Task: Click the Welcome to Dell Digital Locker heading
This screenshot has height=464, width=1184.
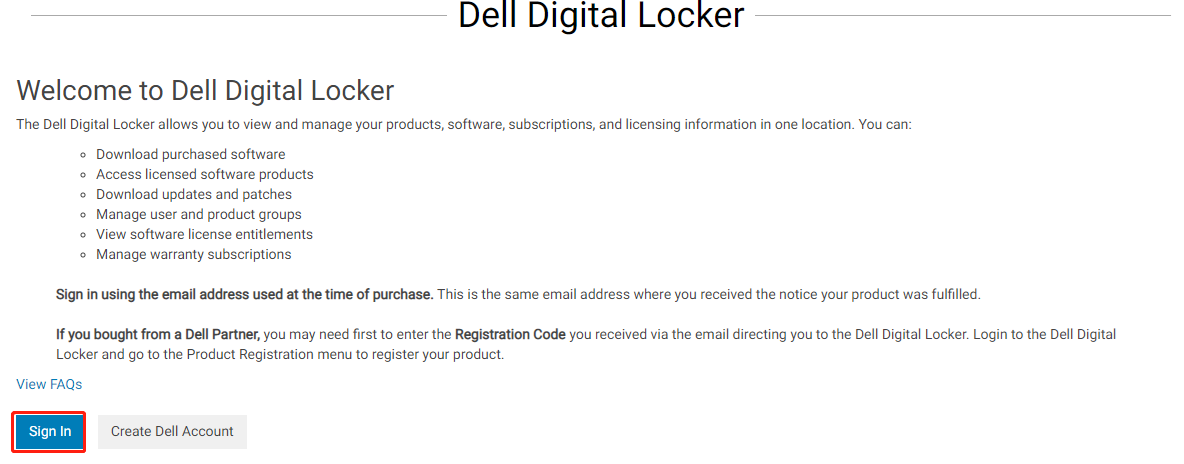Action: 205,91
